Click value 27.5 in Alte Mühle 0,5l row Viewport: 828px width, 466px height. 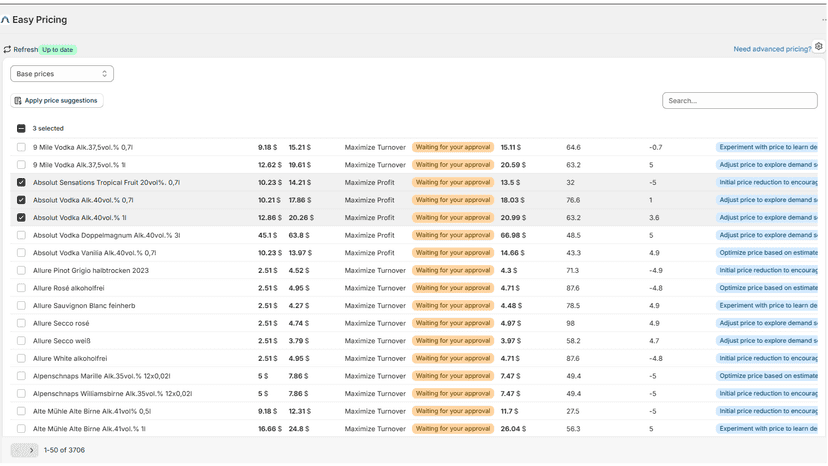(573, 411)
